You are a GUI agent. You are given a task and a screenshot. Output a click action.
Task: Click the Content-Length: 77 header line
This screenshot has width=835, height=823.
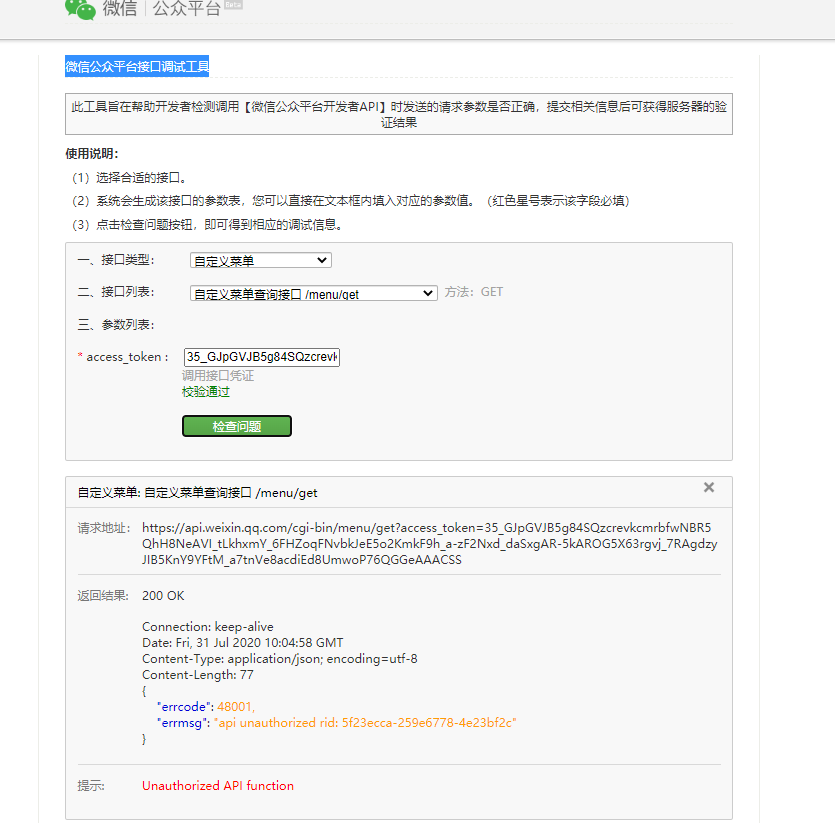tap(198, 675)
